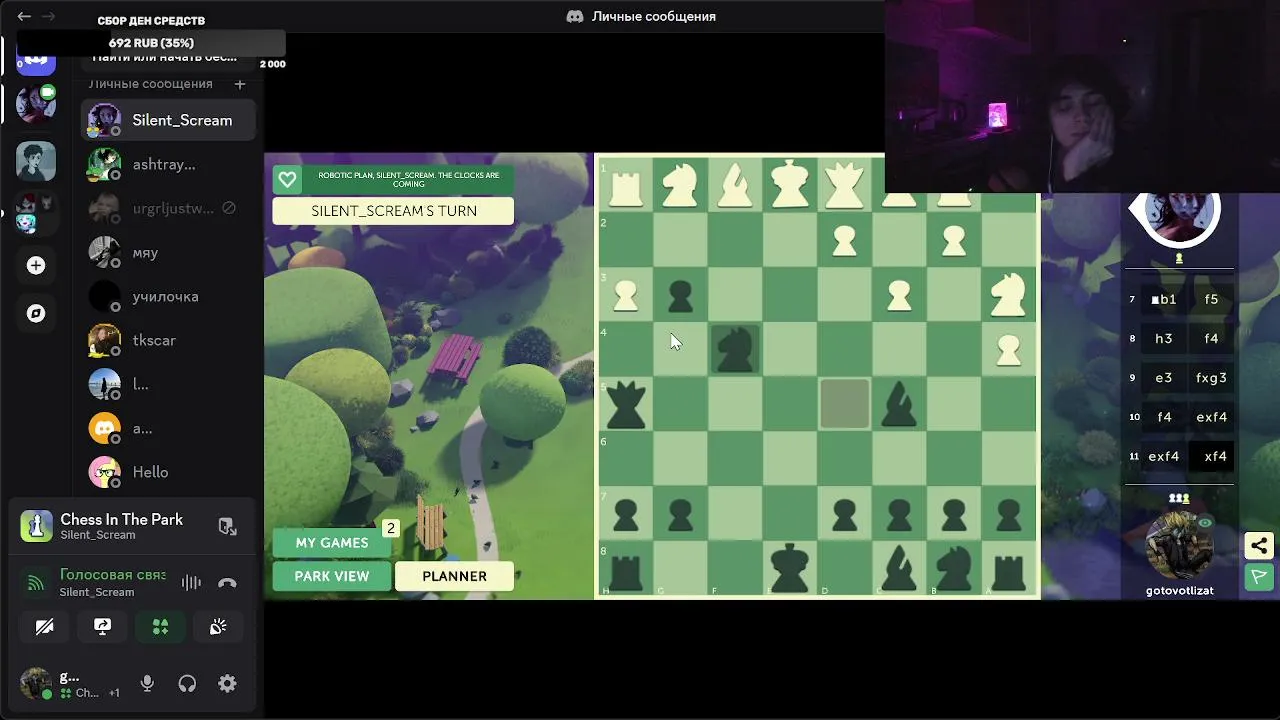Click the move 9 e3 entry

[1164, 378]
